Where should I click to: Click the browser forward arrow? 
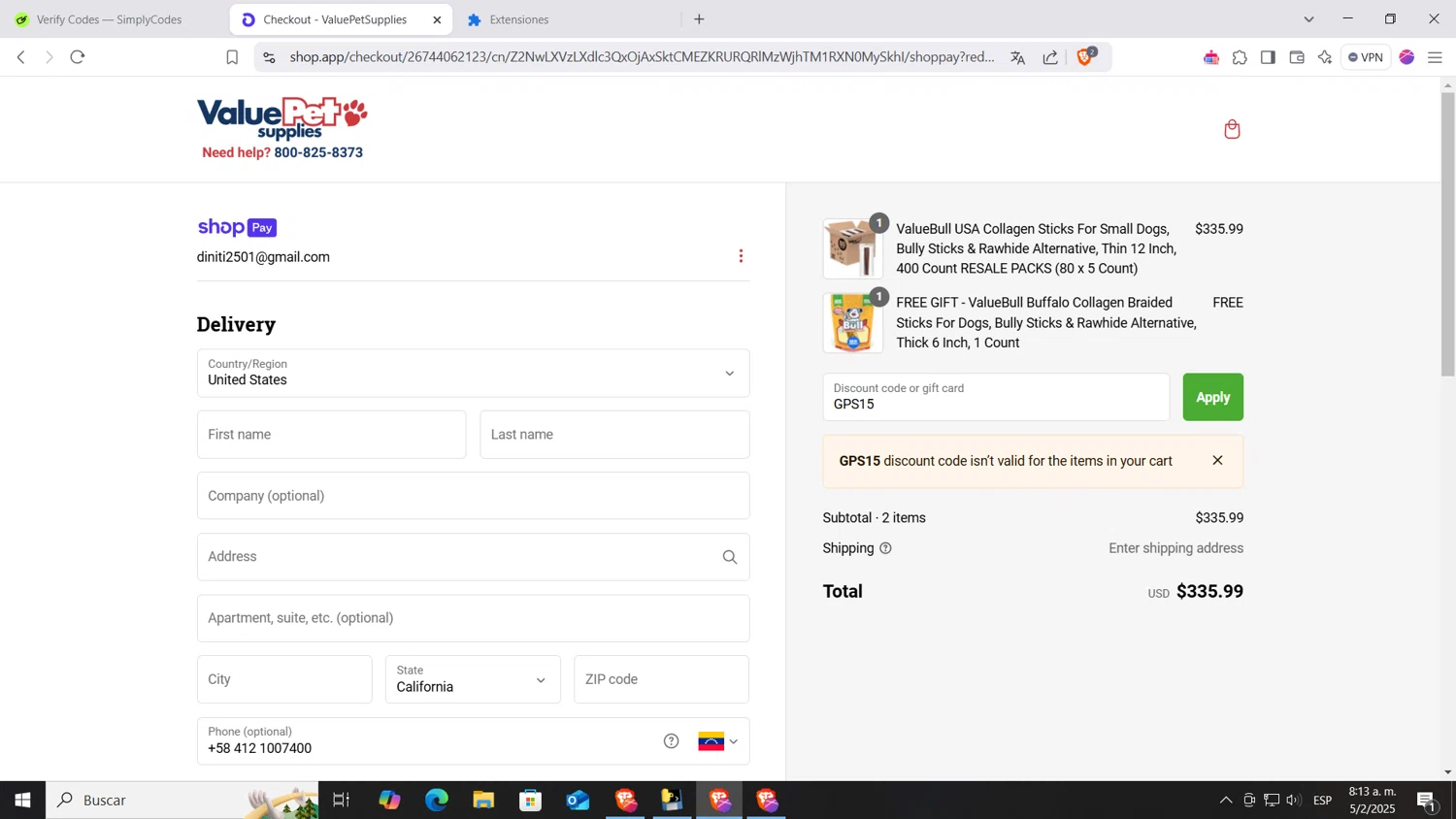tap(49, 57)
